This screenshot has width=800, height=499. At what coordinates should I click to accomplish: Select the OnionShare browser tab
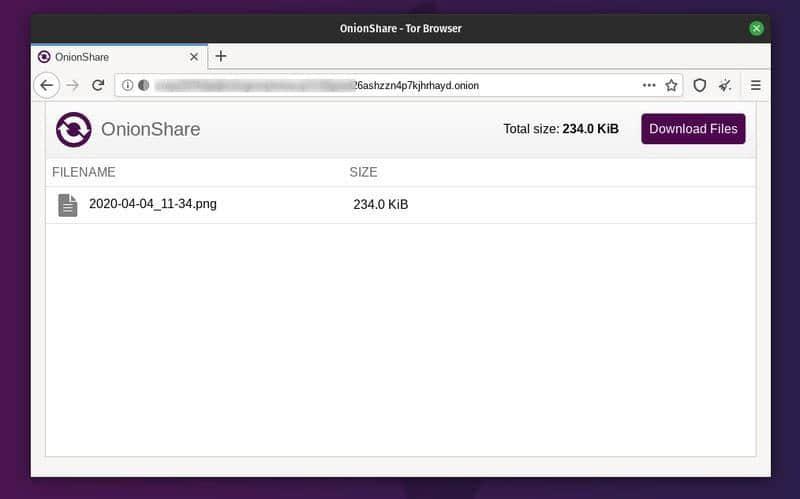pyautogui.click(x=110, y=57)
